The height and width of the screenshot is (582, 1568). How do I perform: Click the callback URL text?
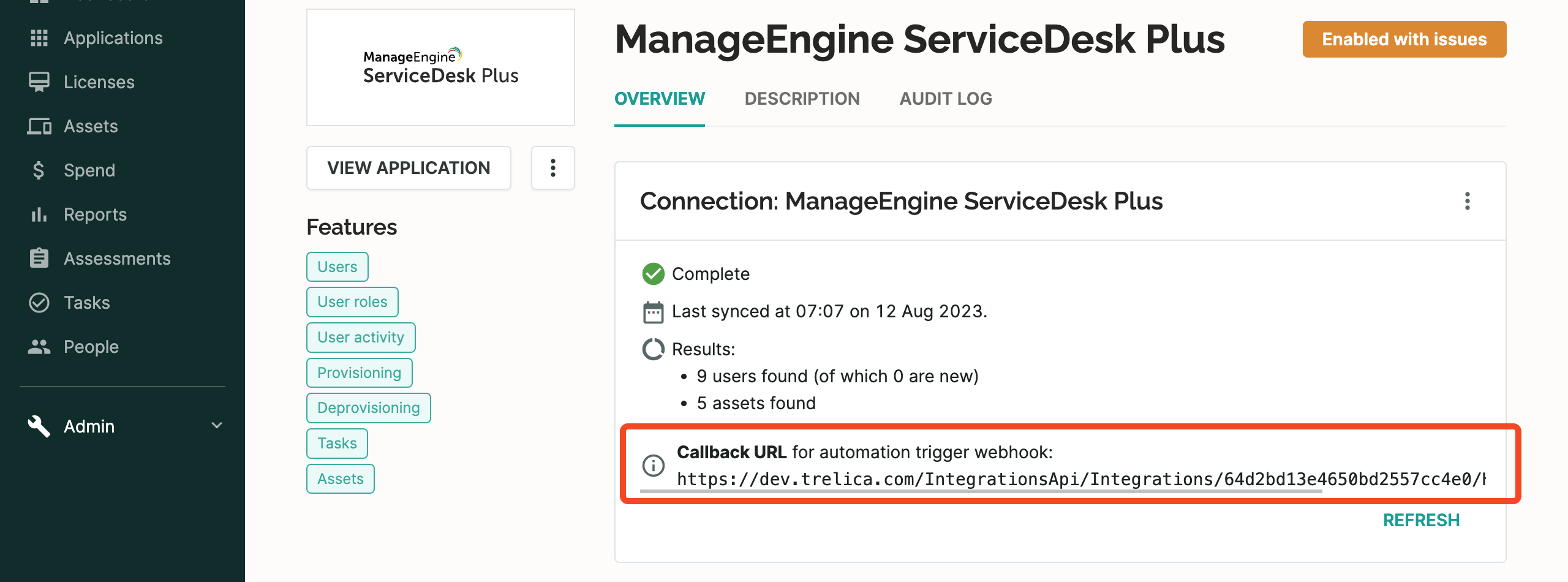point(1081,479)
